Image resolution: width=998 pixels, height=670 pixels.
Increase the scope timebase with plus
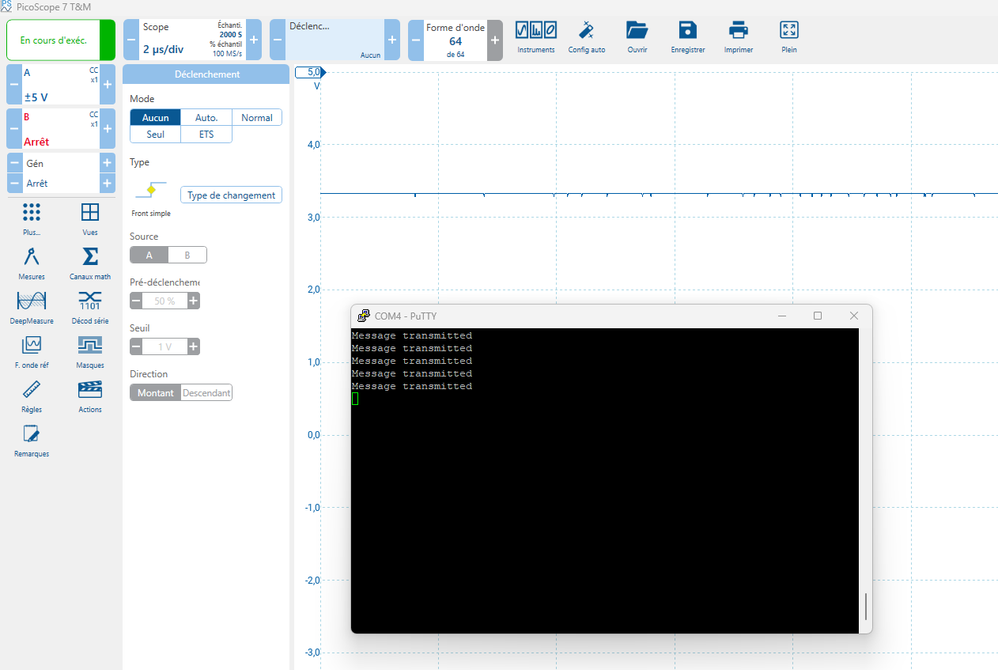pos(254,40)
